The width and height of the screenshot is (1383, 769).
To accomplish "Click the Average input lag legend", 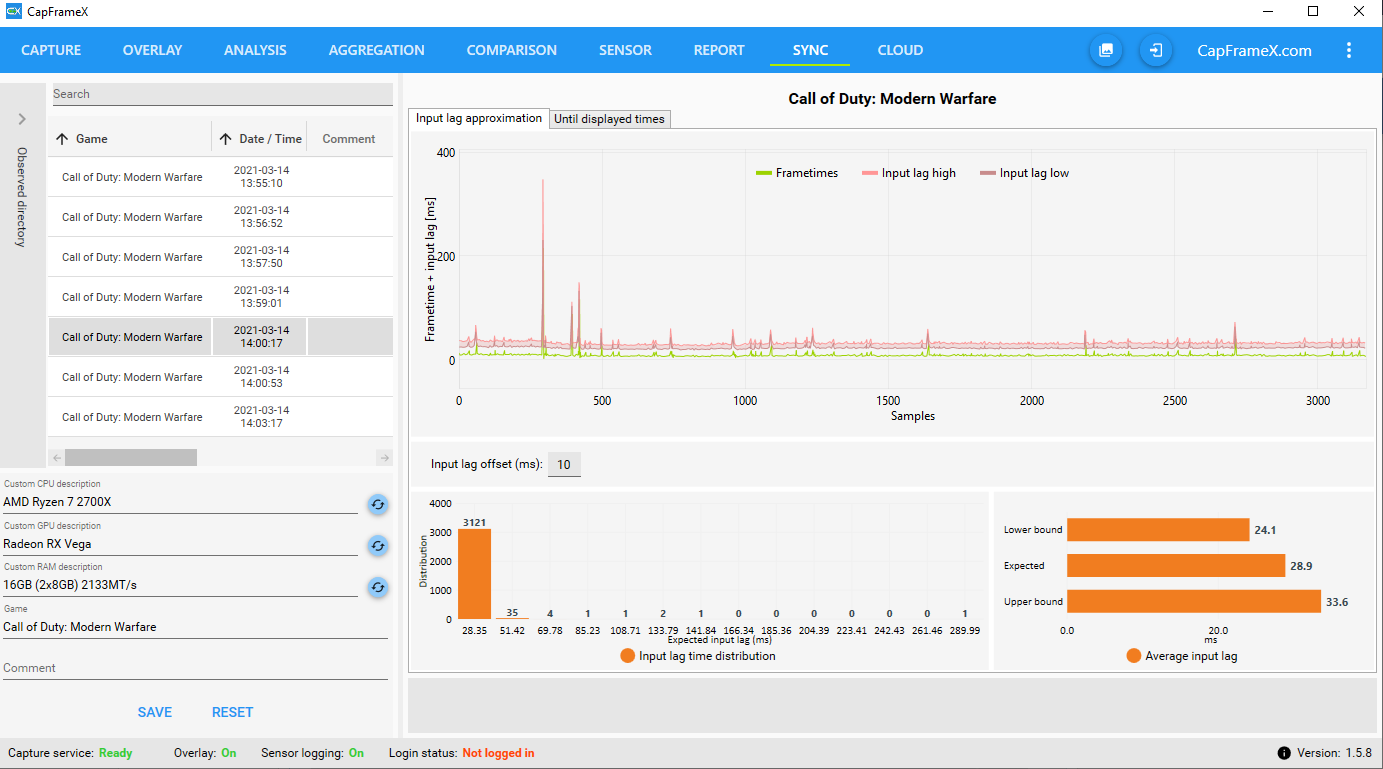I will pyautogui.click(x=1182, y=656).
